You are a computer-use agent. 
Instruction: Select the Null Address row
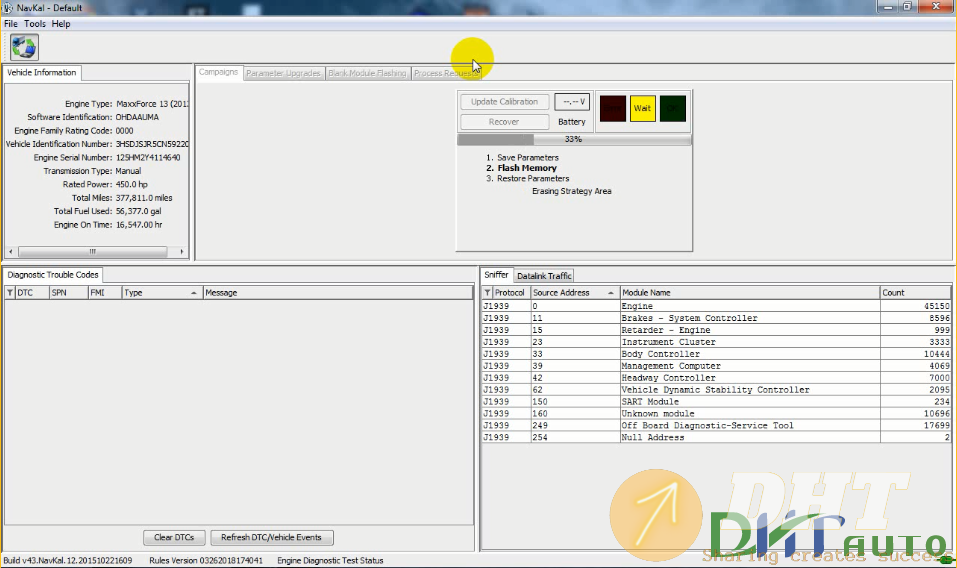[x=717, y=437]
